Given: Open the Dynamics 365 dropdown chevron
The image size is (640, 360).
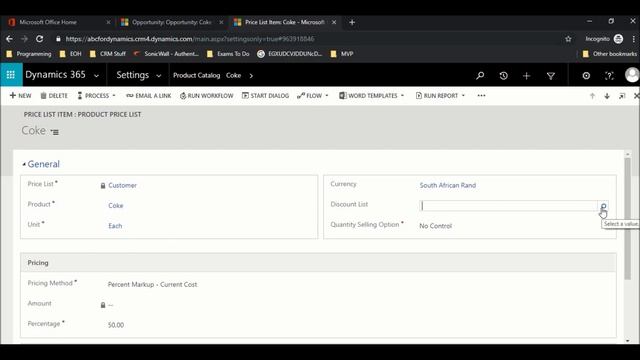Looking at the screenshot, I should pyautogui.click(x=96, y=76).
